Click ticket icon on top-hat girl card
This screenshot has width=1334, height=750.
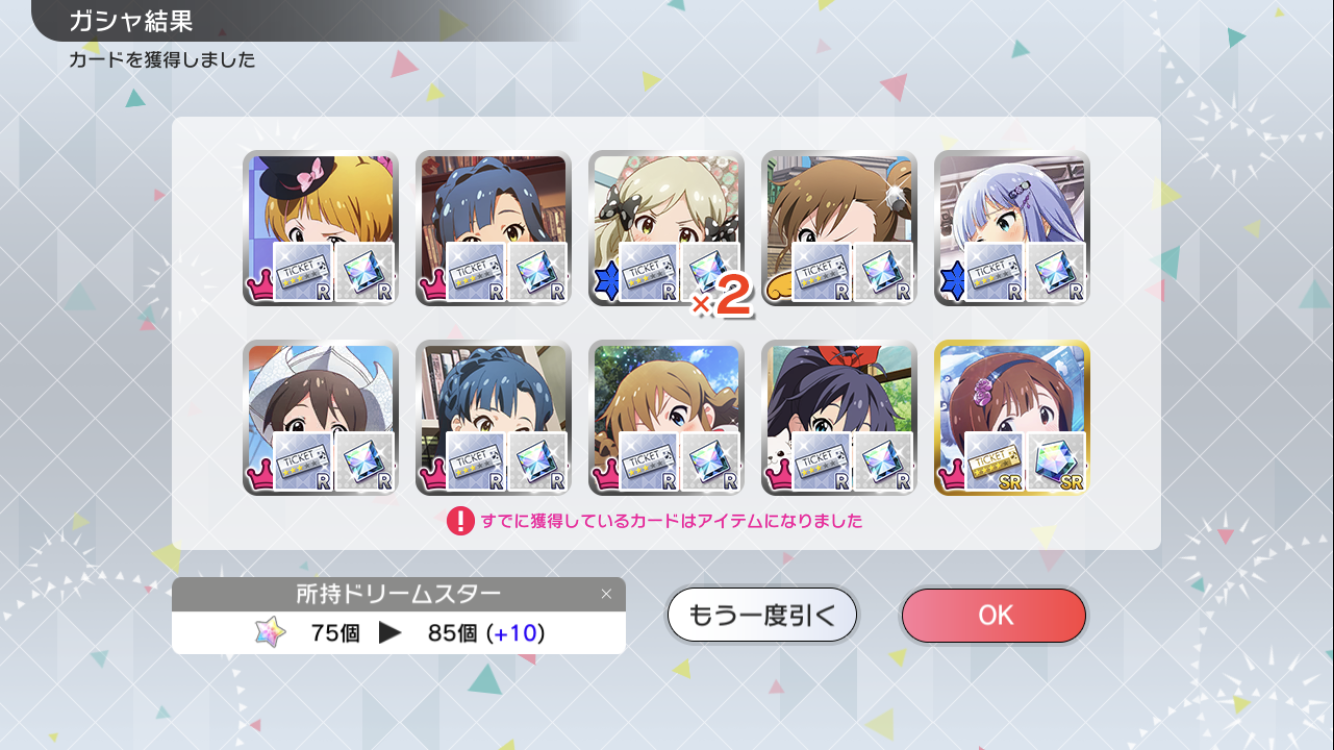[303, 272]
